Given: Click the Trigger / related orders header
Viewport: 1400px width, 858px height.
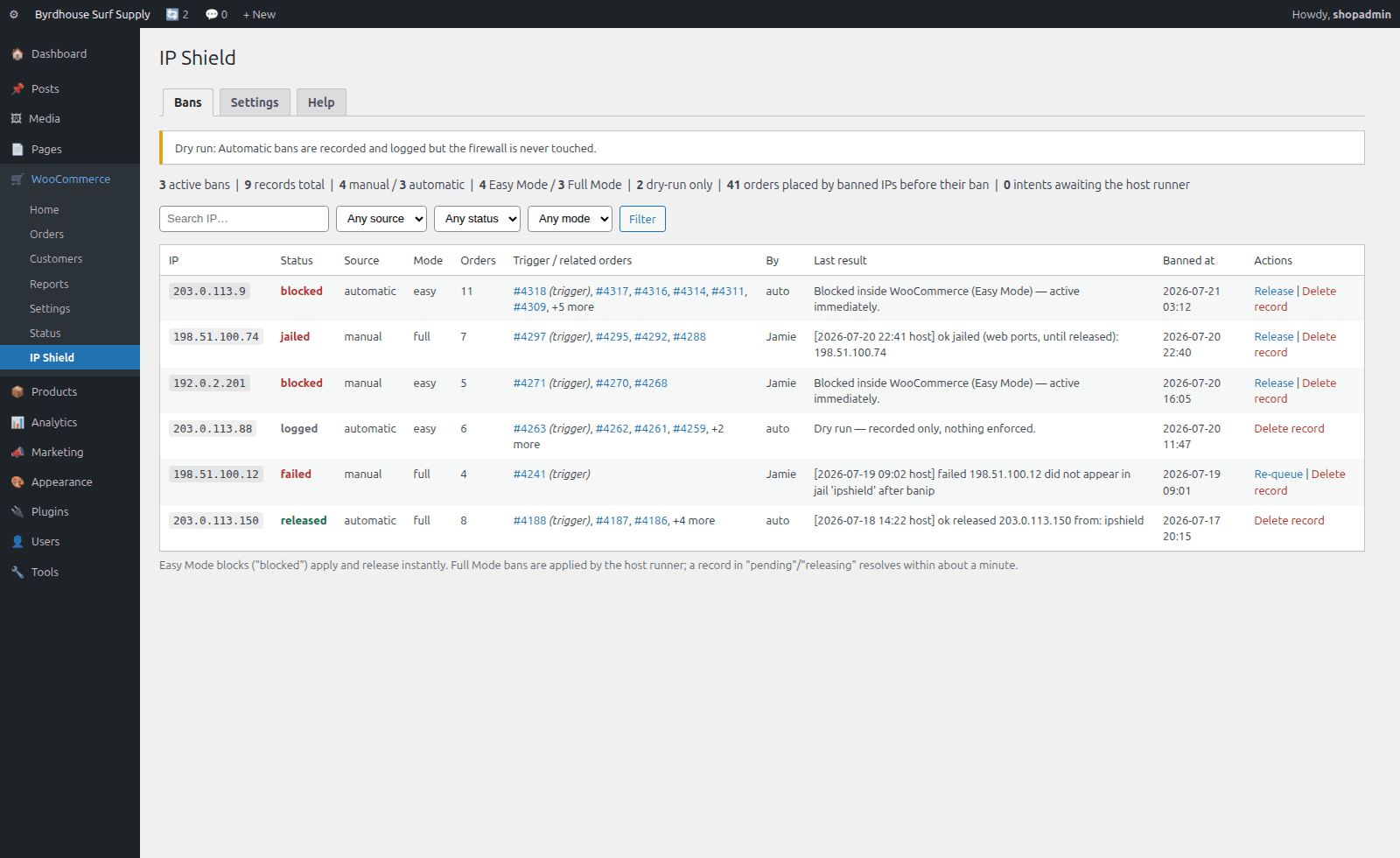Looking at the screenshot, I should tap(572, 261).
